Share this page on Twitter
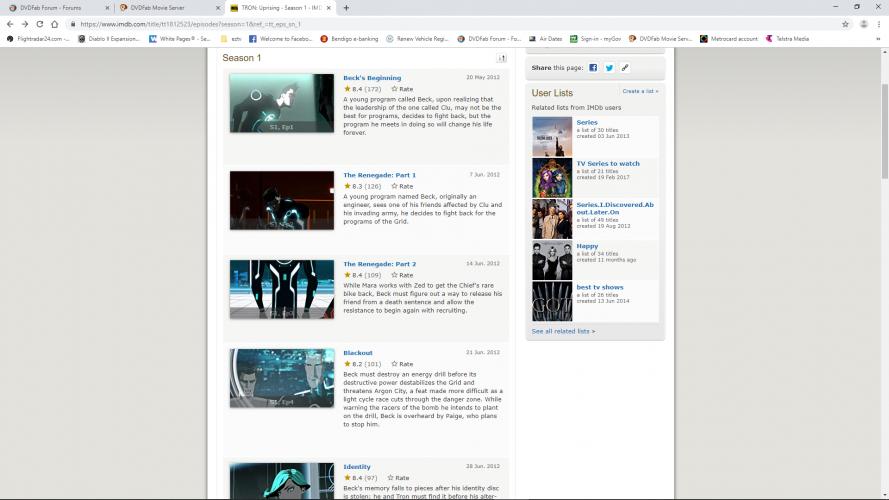This screenshot has height=500, width=889. (609, 68)
